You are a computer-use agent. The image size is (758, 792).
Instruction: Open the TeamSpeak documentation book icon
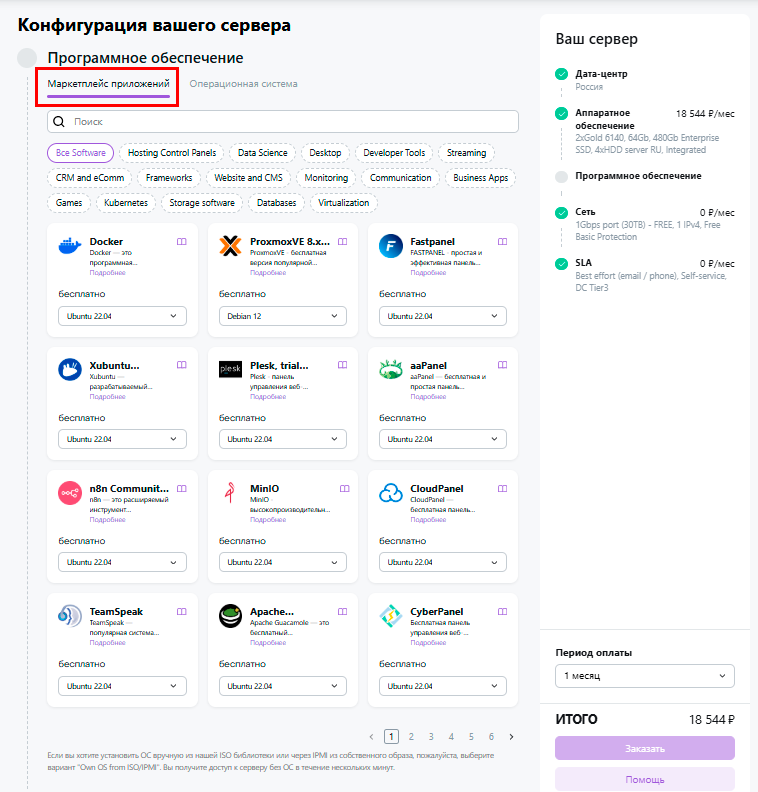pos(182,612)
